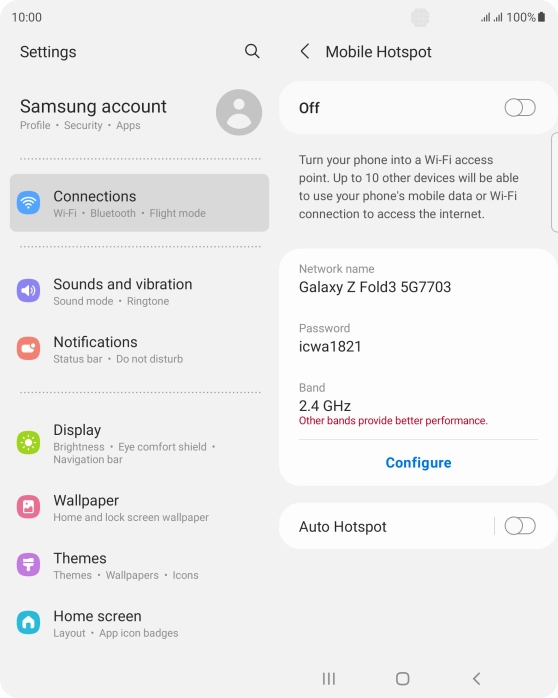Enable the Auto Hotspot toggle
Screen dimensions: 558x698
click(x=520, y=526)
